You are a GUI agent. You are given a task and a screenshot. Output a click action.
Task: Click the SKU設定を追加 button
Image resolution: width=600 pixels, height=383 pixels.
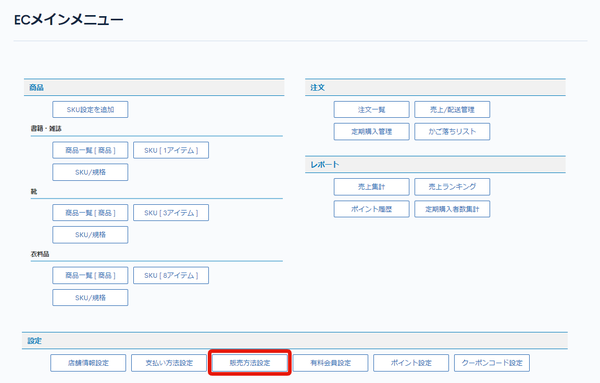tap(90, 109)
